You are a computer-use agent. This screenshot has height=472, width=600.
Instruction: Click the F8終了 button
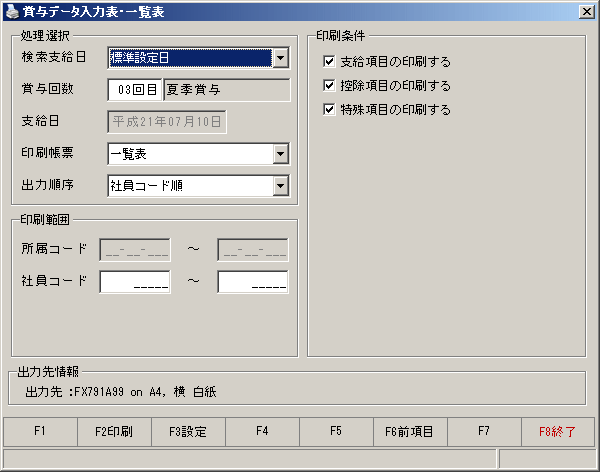click(x=558, y=432)
